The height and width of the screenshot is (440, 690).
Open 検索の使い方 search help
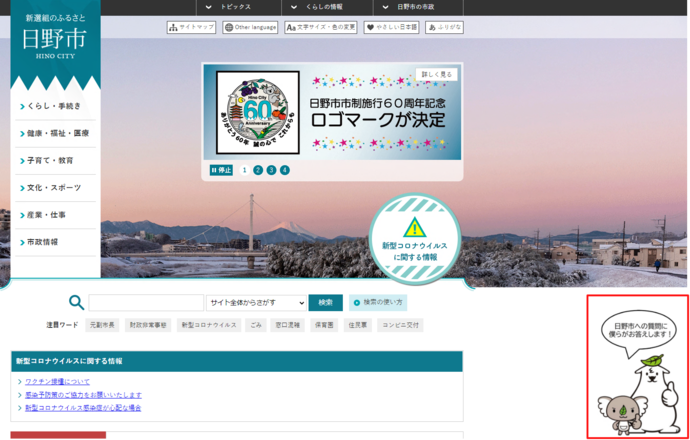tap(378, 303)
